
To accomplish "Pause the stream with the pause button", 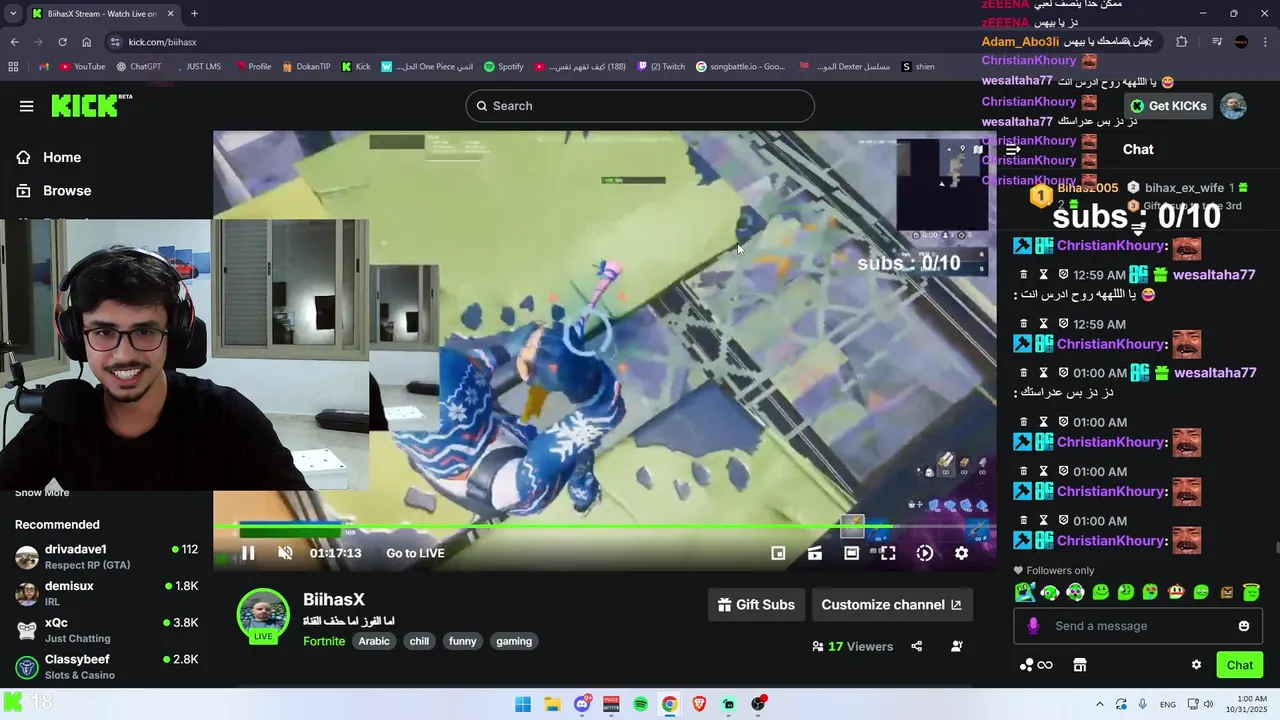I will tap(248, 553).
